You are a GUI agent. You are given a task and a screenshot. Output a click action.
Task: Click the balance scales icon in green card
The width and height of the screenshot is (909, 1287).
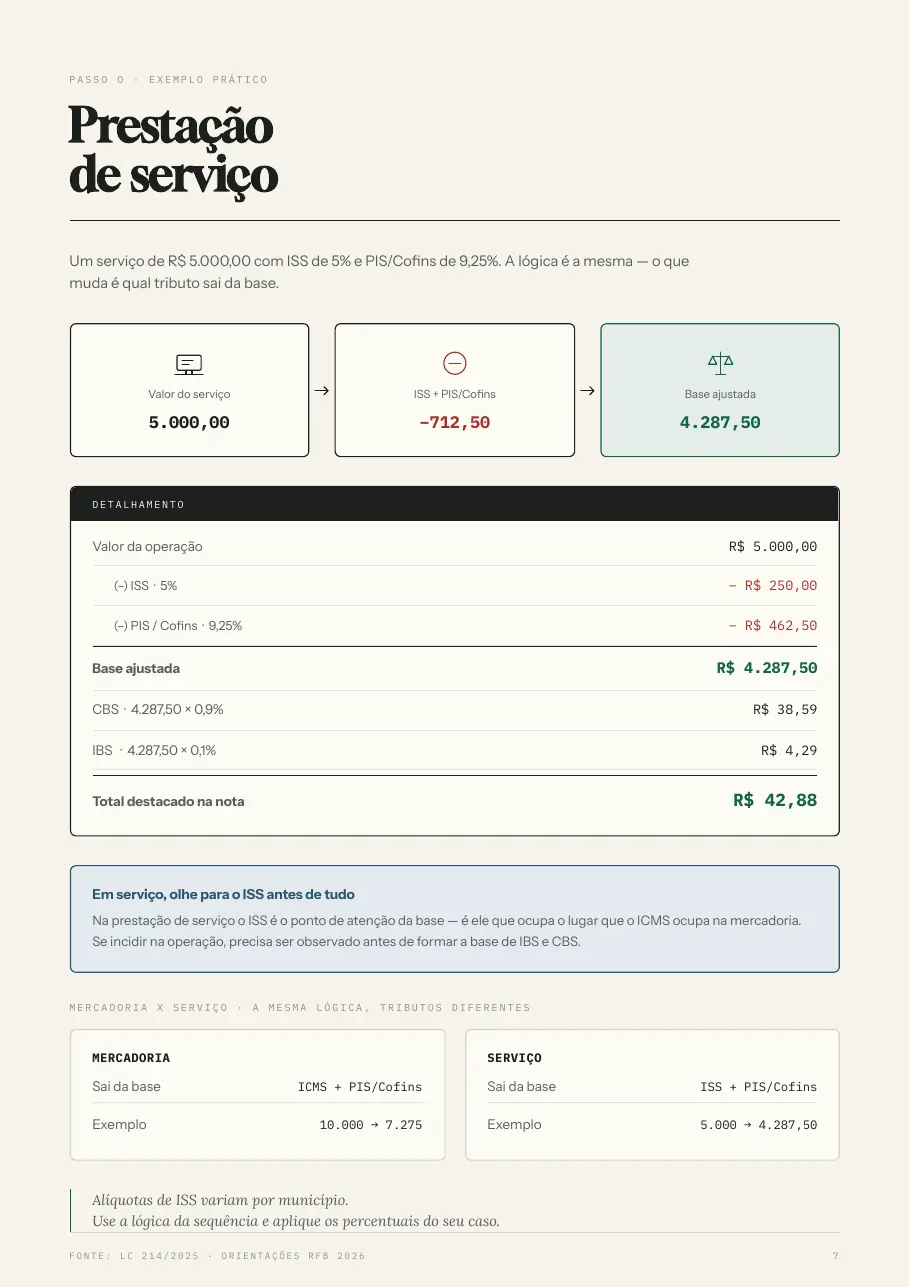[720, 363]
